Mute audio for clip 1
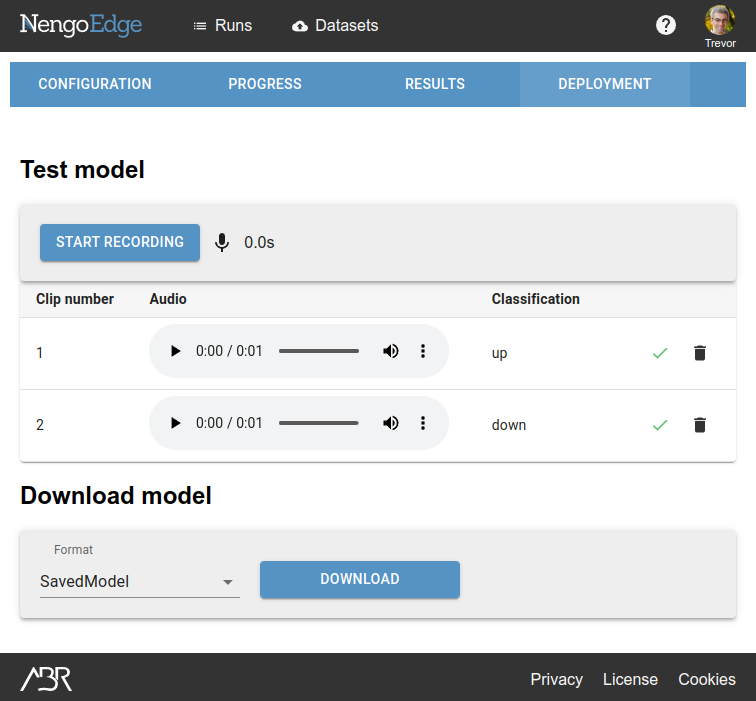Screen dimensions: 756x701 click(x=391, y=351)
